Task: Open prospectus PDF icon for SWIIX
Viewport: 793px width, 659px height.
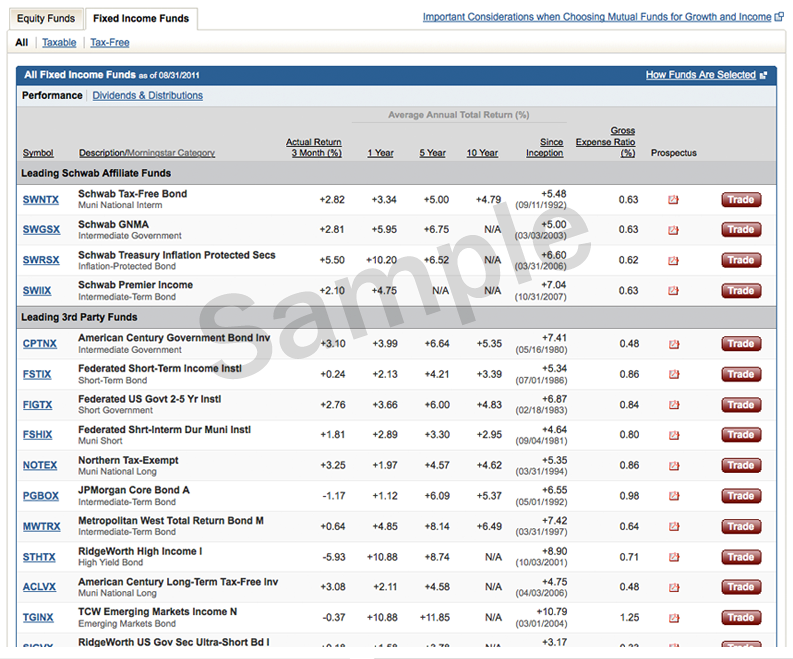Action: coord(673,291)
